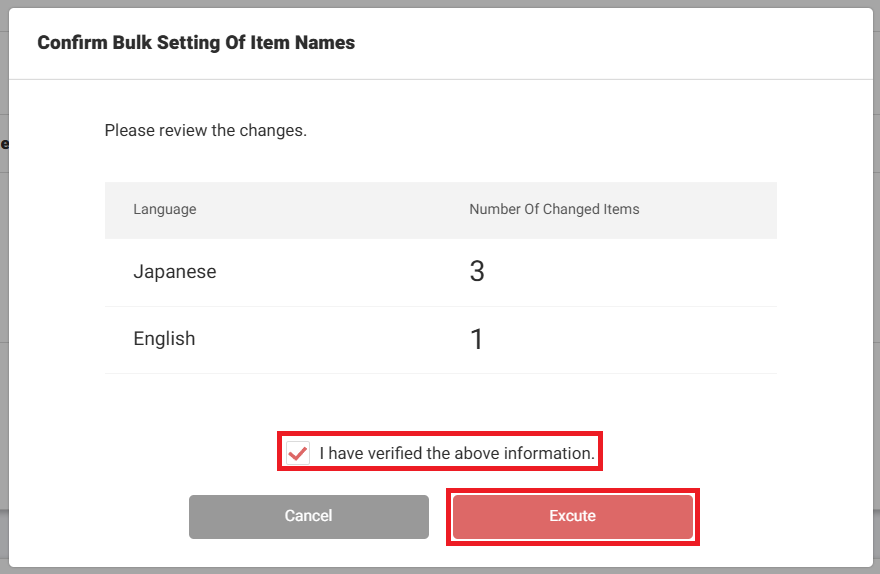
Task: Click the 'I have verified the above information' label
Action: click(x=457, y=453)
